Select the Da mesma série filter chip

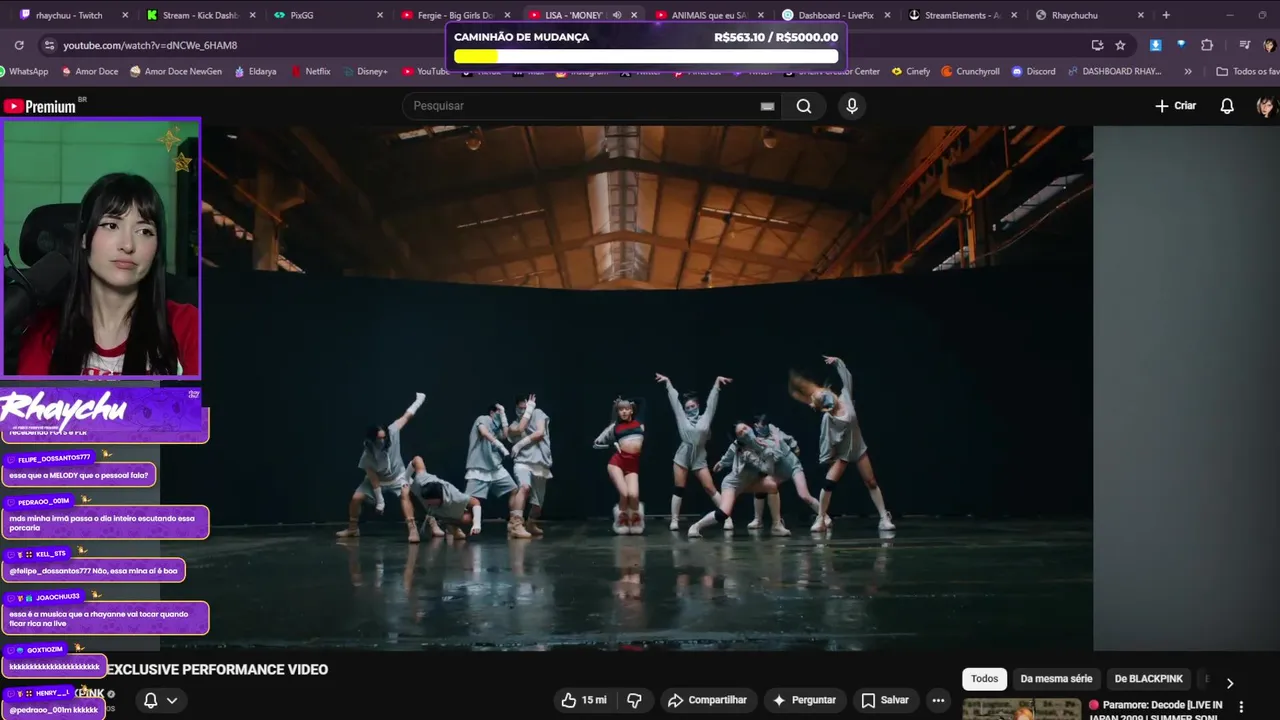click(1056, 679)
